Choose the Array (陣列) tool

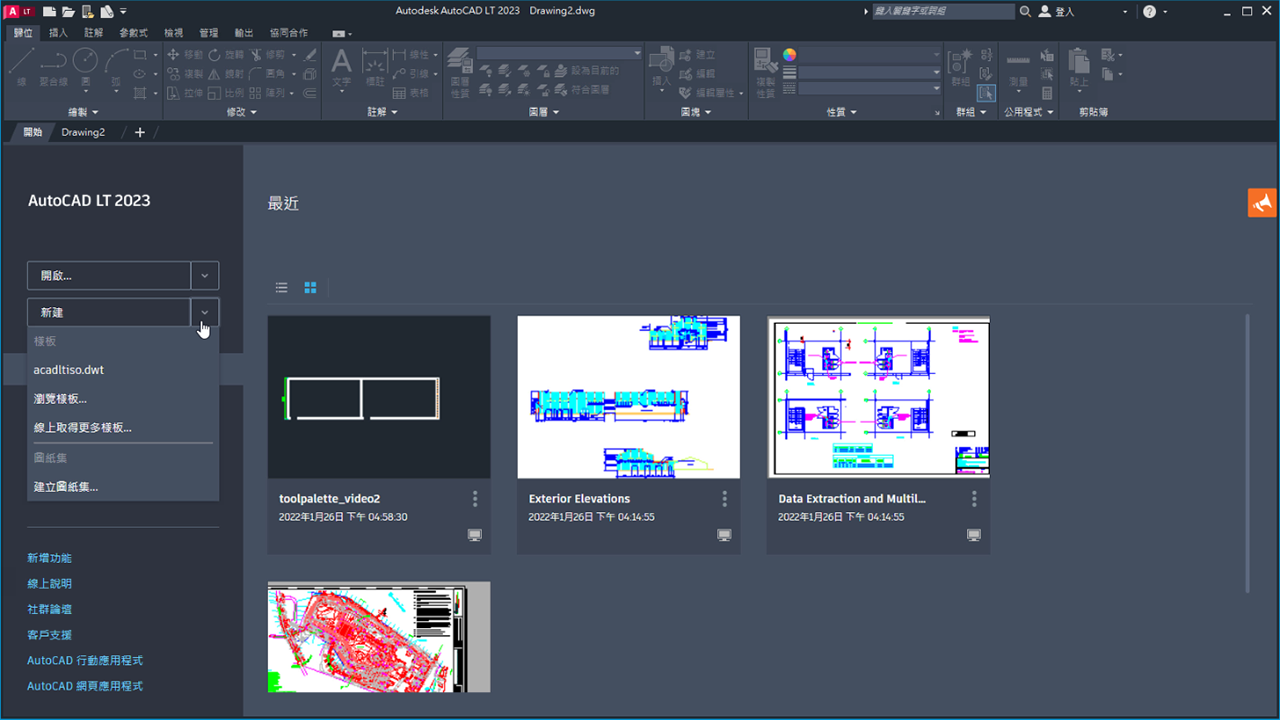[x=268, y=93]
